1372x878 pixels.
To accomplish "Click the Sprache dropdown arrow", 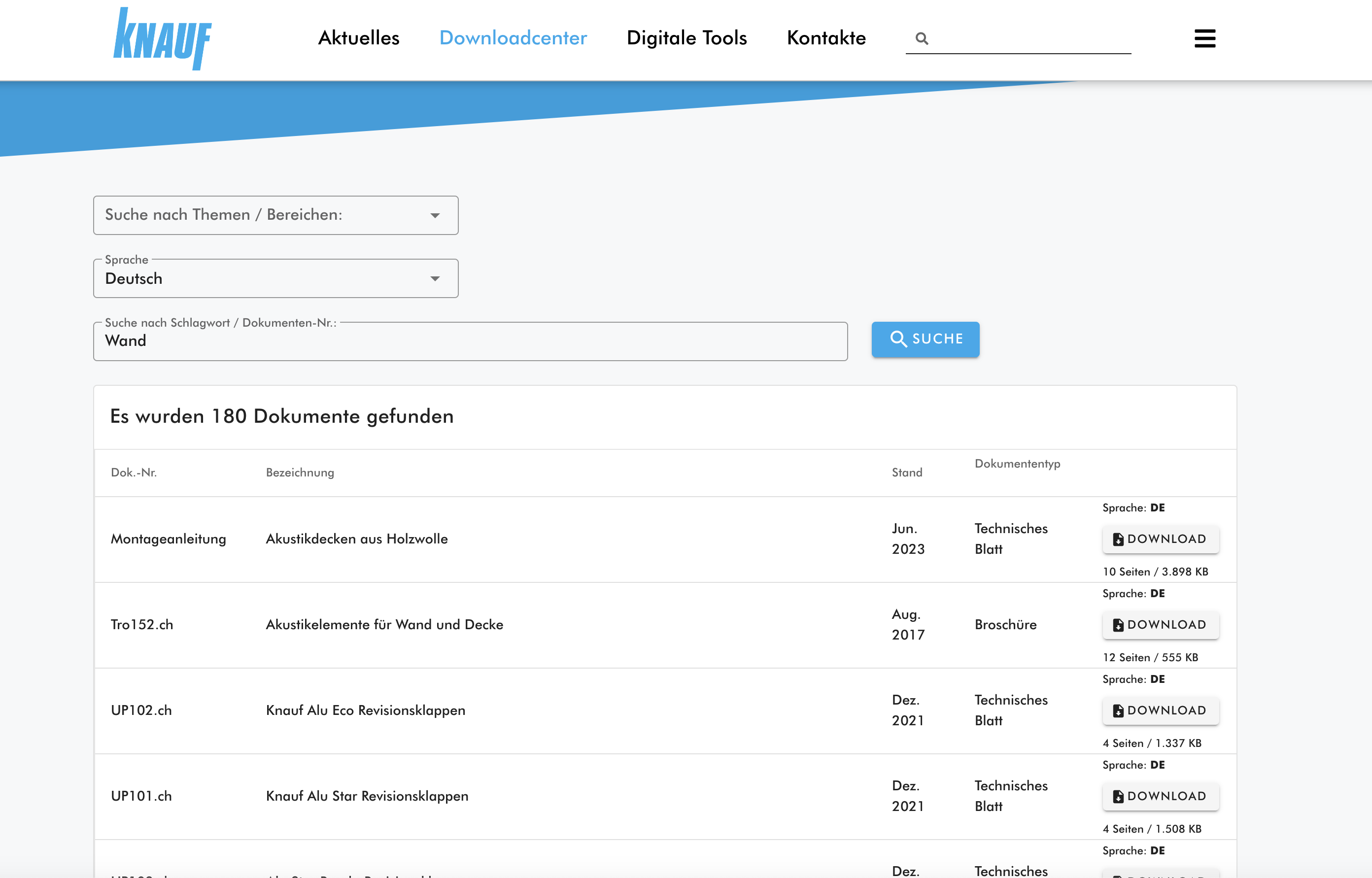I will [x=435, y=279].
